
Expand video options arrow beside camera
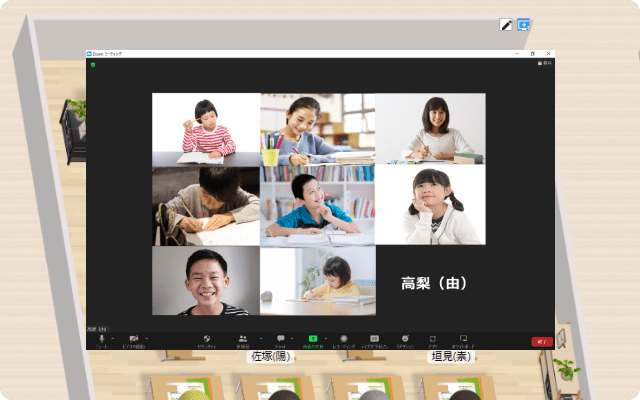(147, 338)
